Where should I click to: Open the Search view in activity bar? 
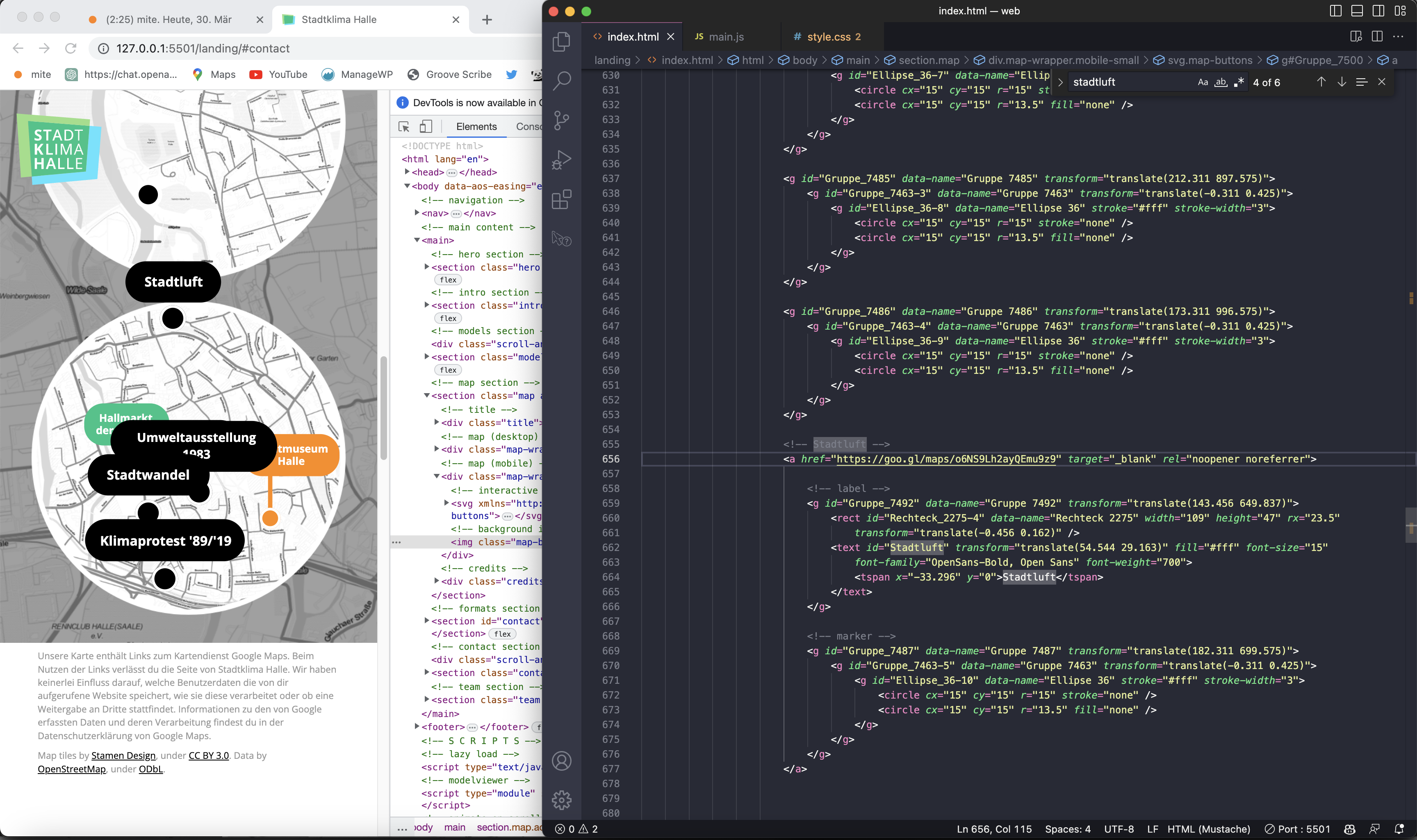pyautogui.click(x=561, y=81)
